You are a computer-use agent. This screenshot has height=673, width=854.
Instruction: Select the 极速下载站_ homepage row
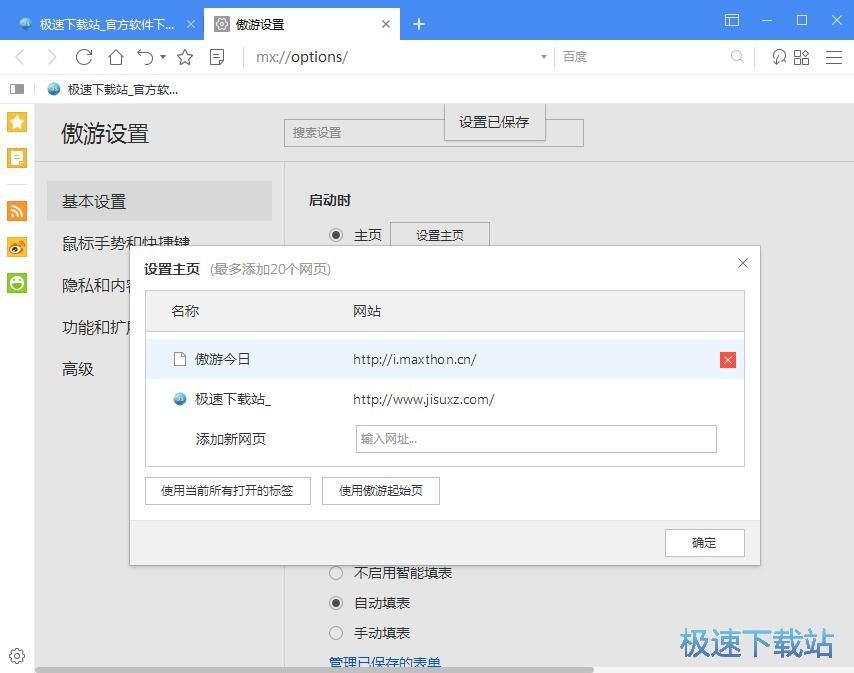click(x=444, y=399)
